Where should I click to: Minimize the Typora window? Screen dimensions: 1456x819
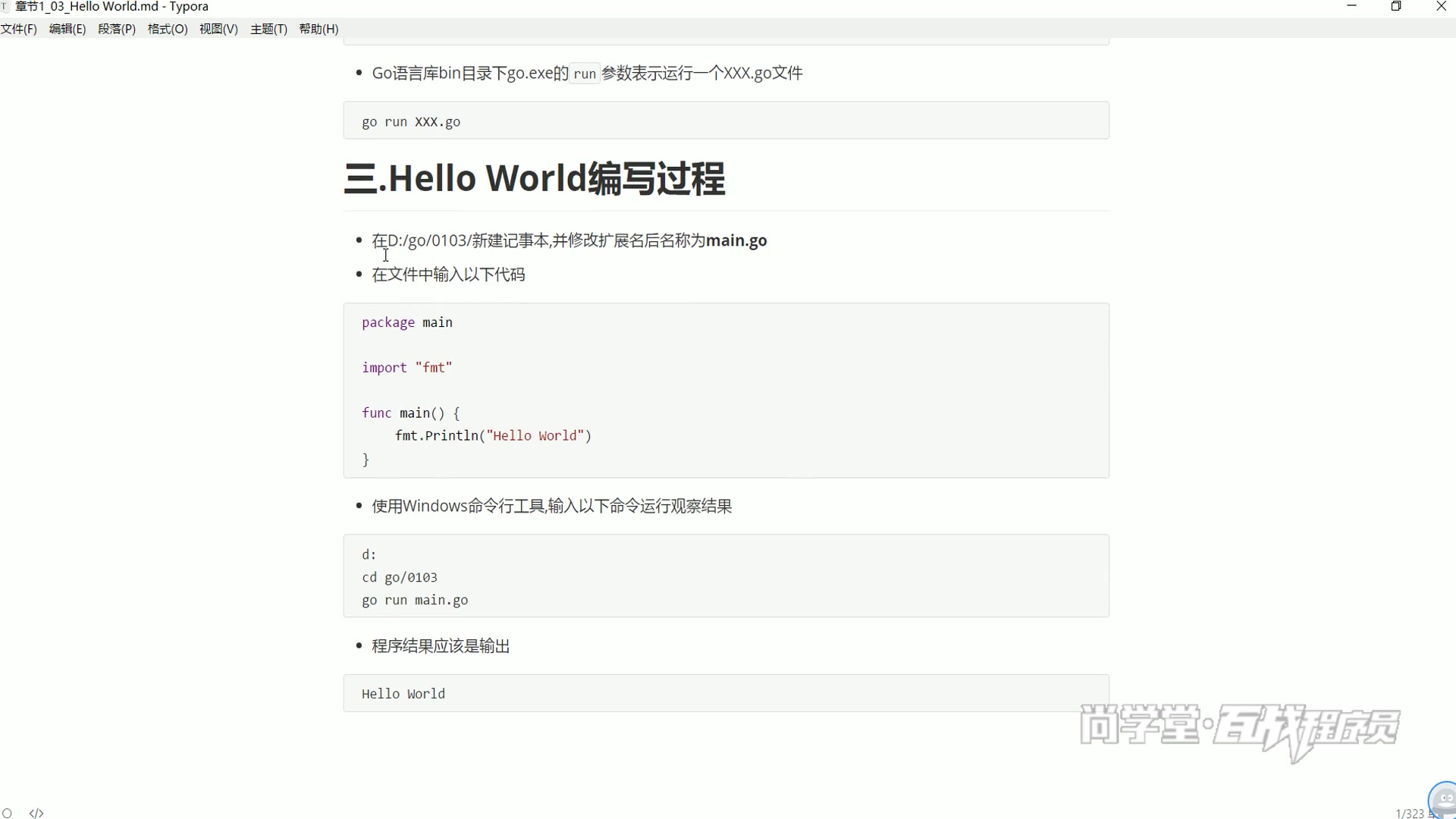point(1351,6)
